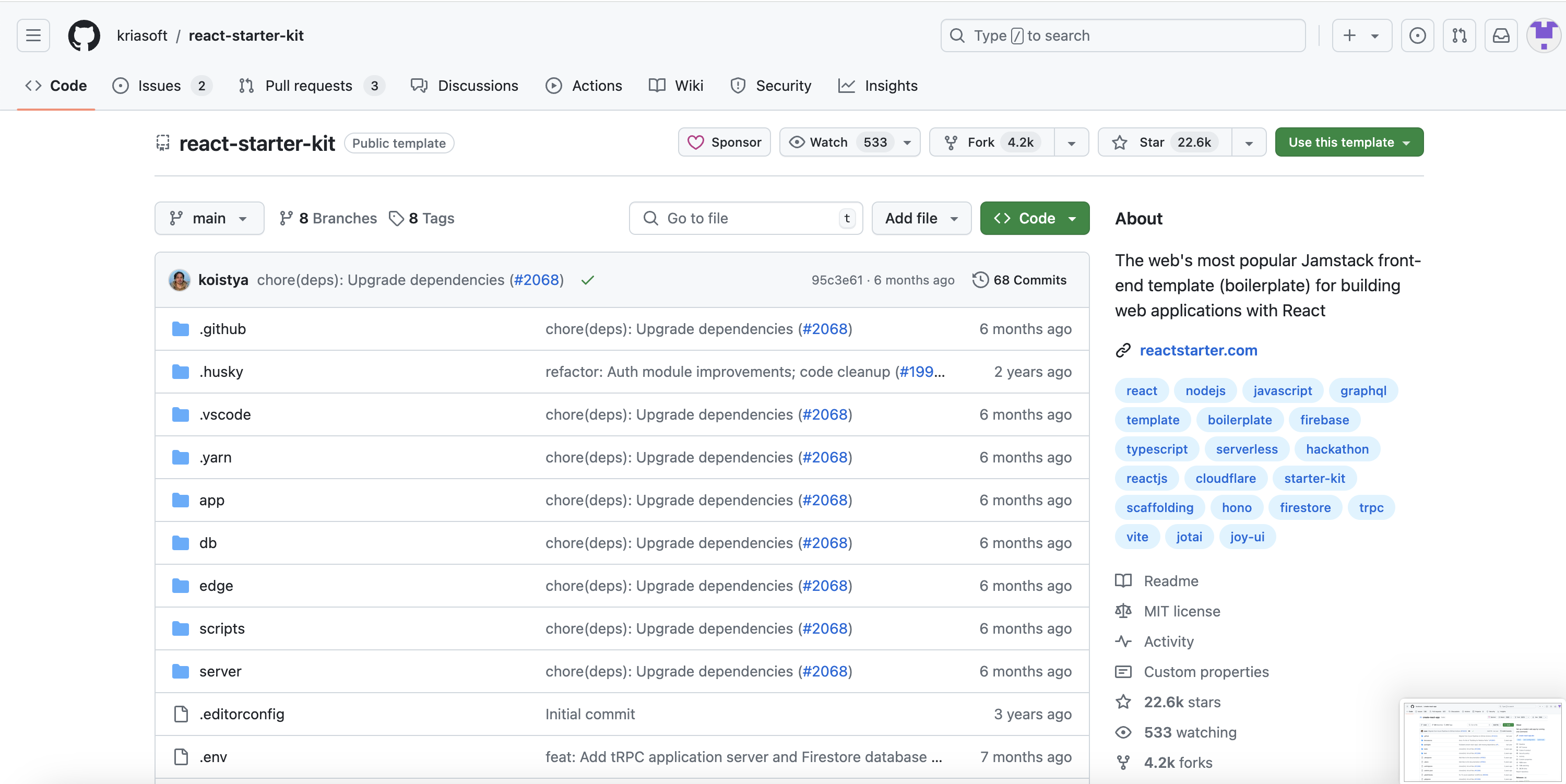This screenshot has height=784, width=1566.
Task: Click the .husky folder icon
Action: (x=181, y=371)
